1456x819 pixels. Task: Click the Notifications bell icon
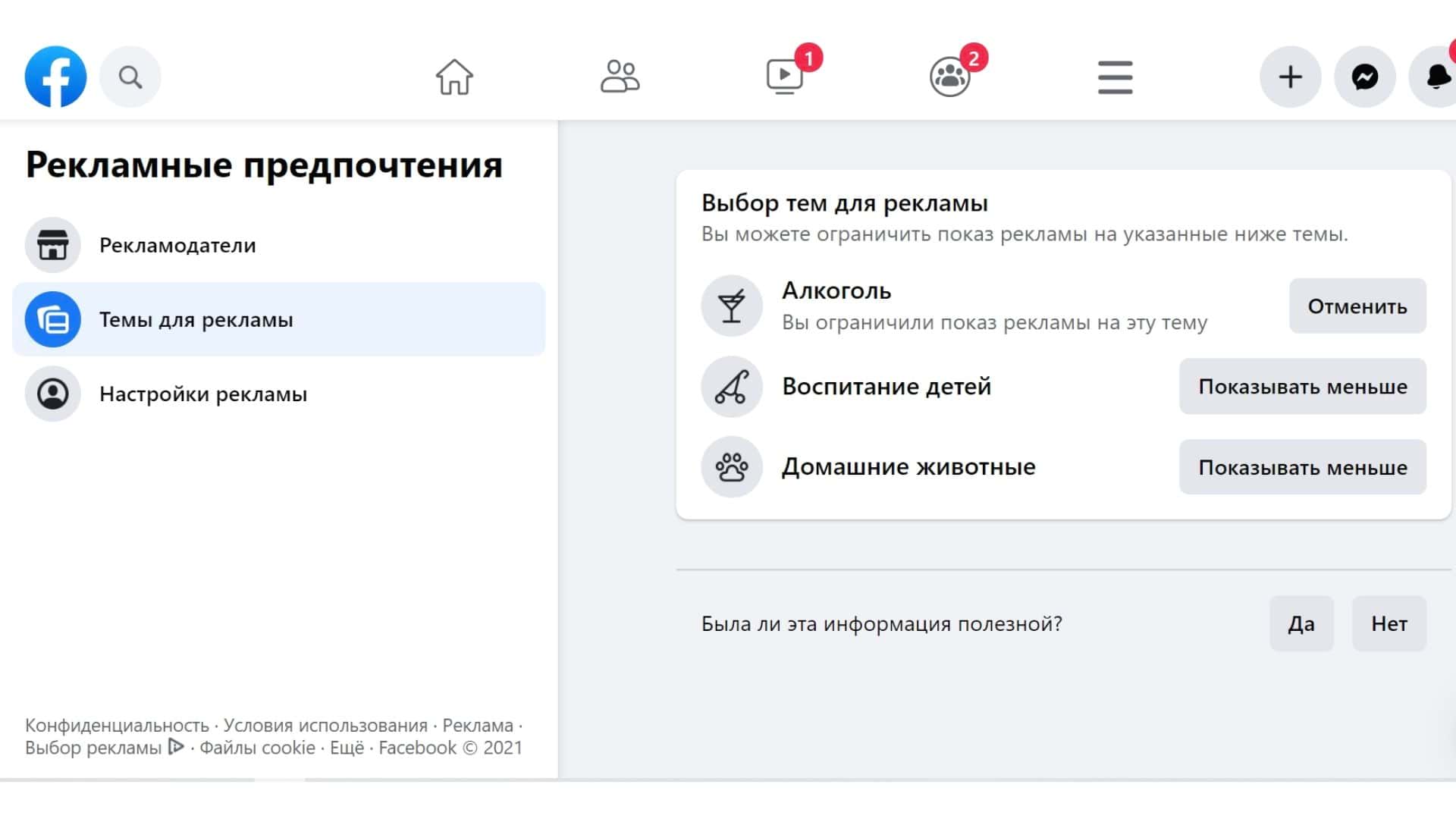(x=1435, y=76)
